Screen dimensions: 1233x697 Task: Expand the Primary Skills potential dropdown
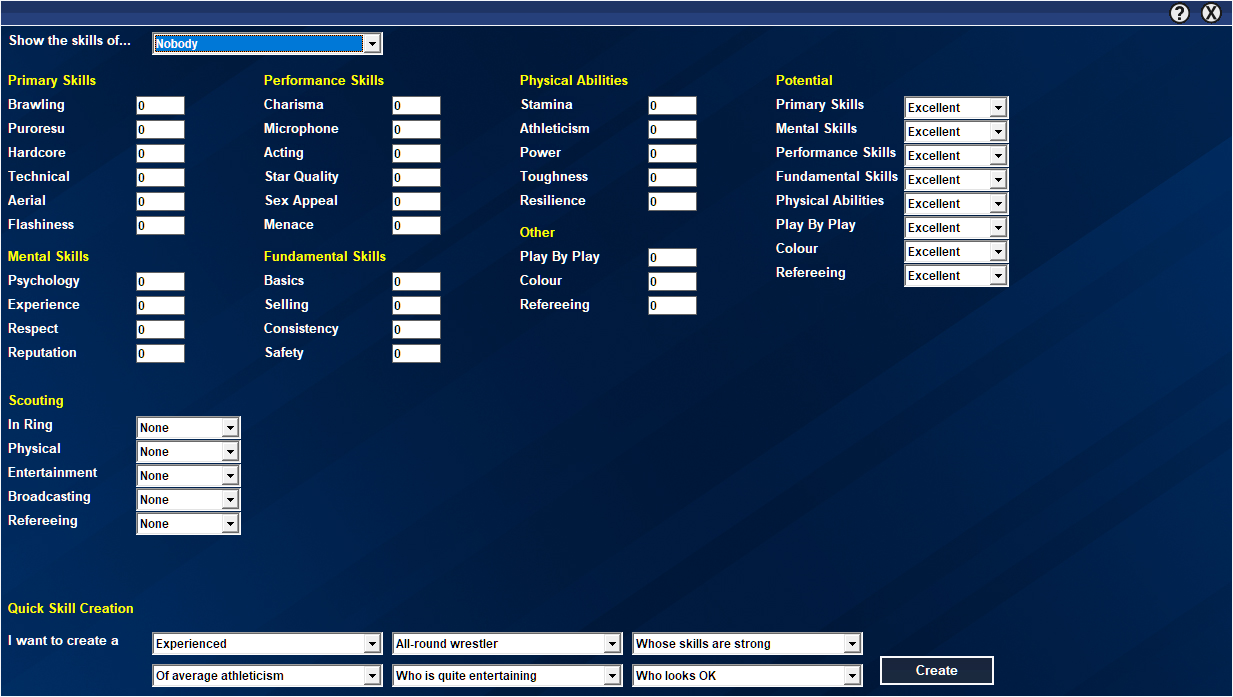click(x=955, y=108)
